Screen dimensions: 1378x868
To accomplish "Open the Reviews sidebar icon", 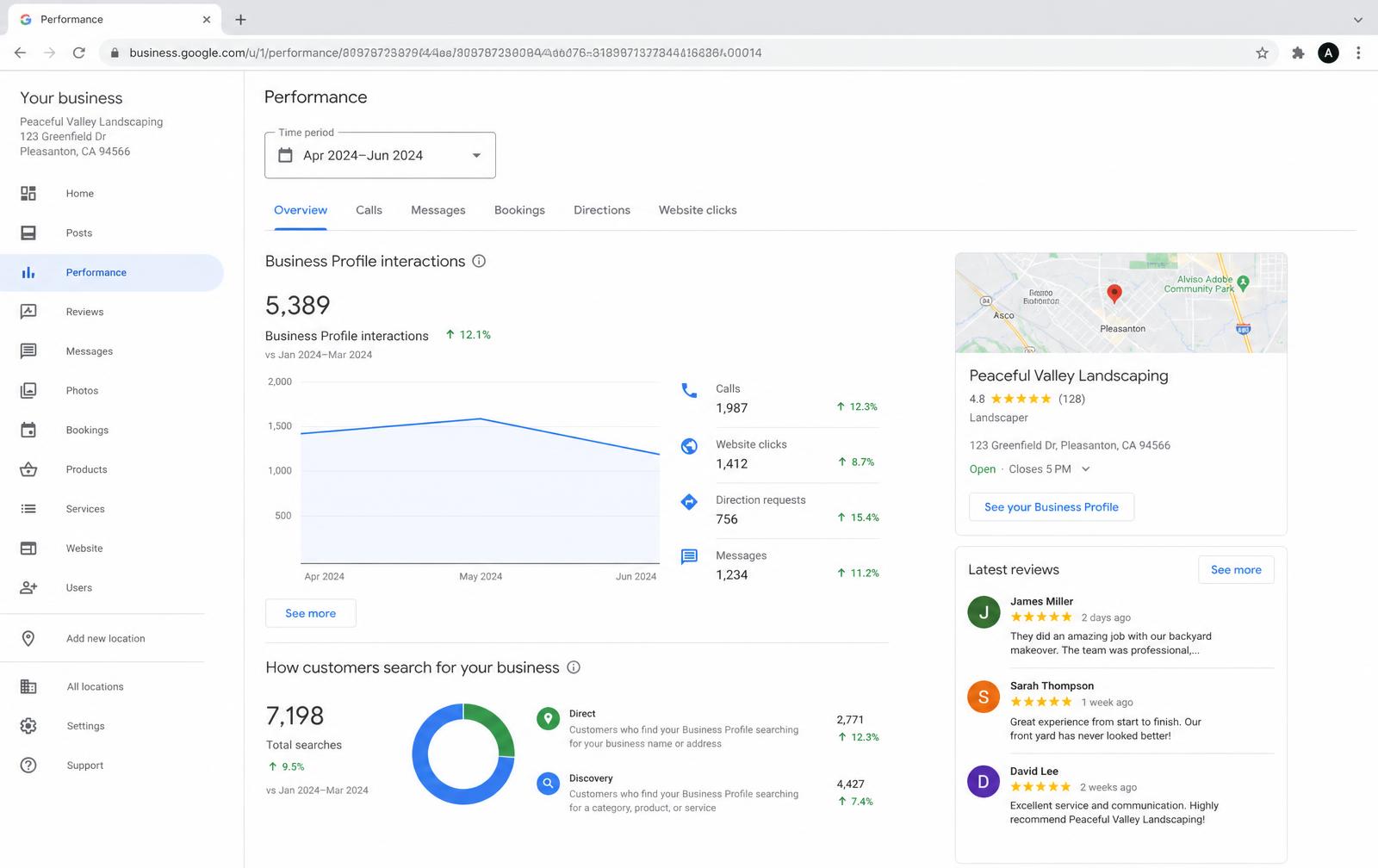I will click(x=28, y=312).
